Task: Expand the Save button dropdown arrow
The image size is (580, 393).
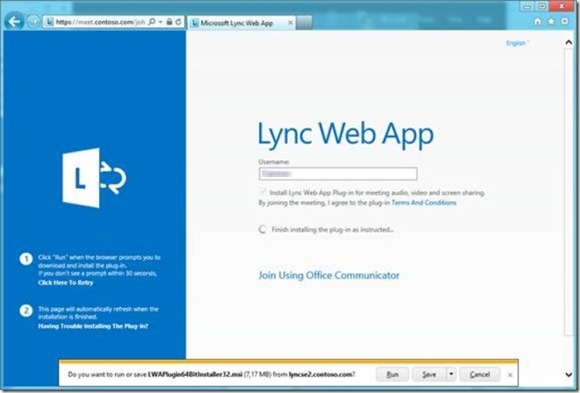Action: tap(451, 374)
